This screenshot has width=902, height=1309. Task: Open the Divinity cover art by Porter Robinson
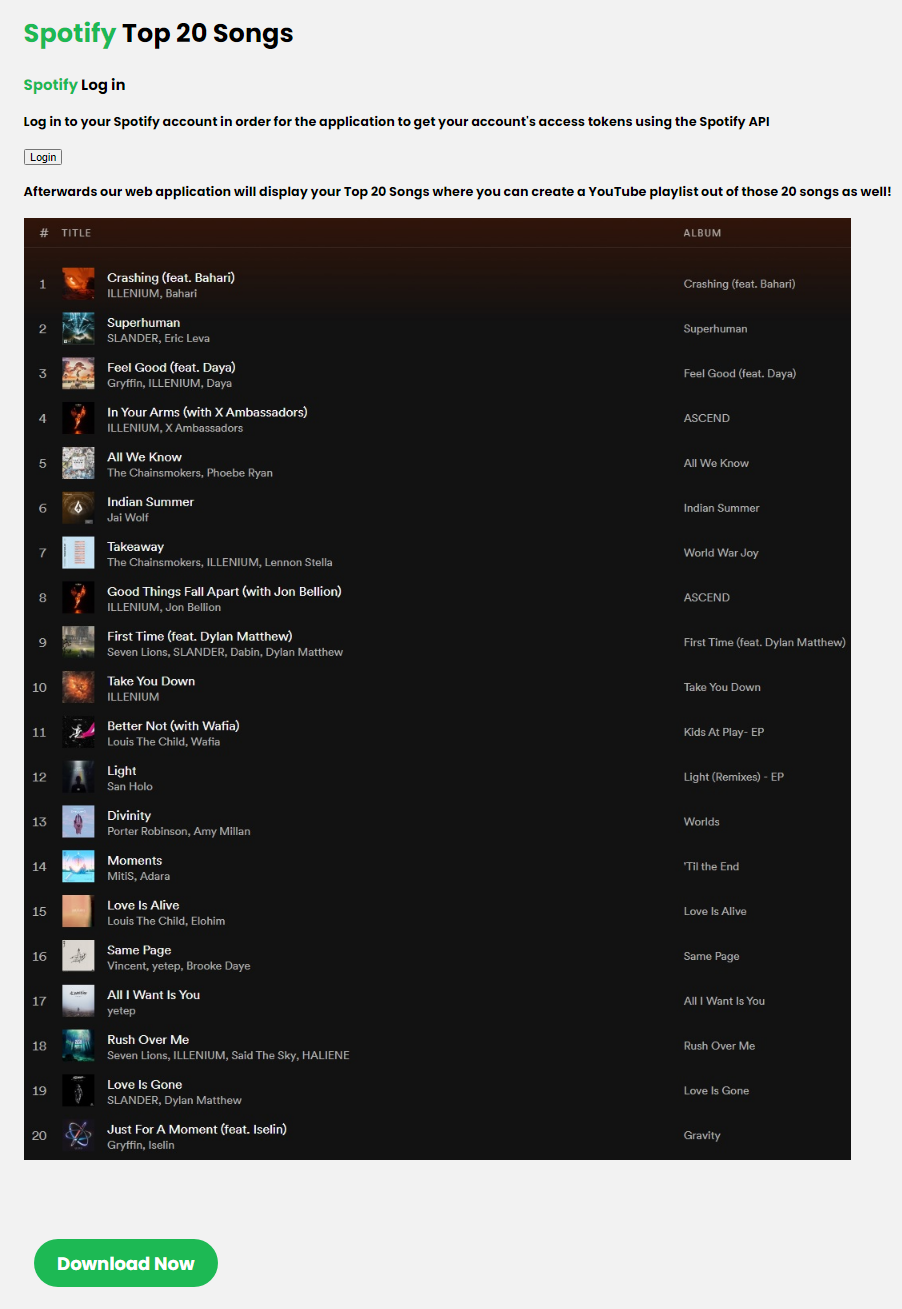[78, 822]
